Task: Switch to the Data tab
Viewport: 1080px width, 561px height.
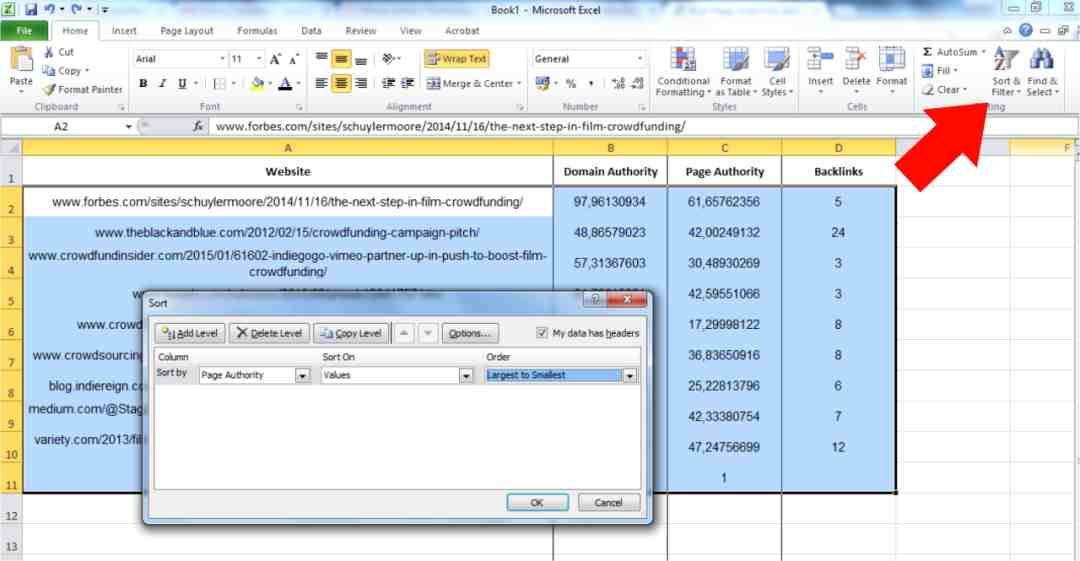Action: tap(311, 31)
